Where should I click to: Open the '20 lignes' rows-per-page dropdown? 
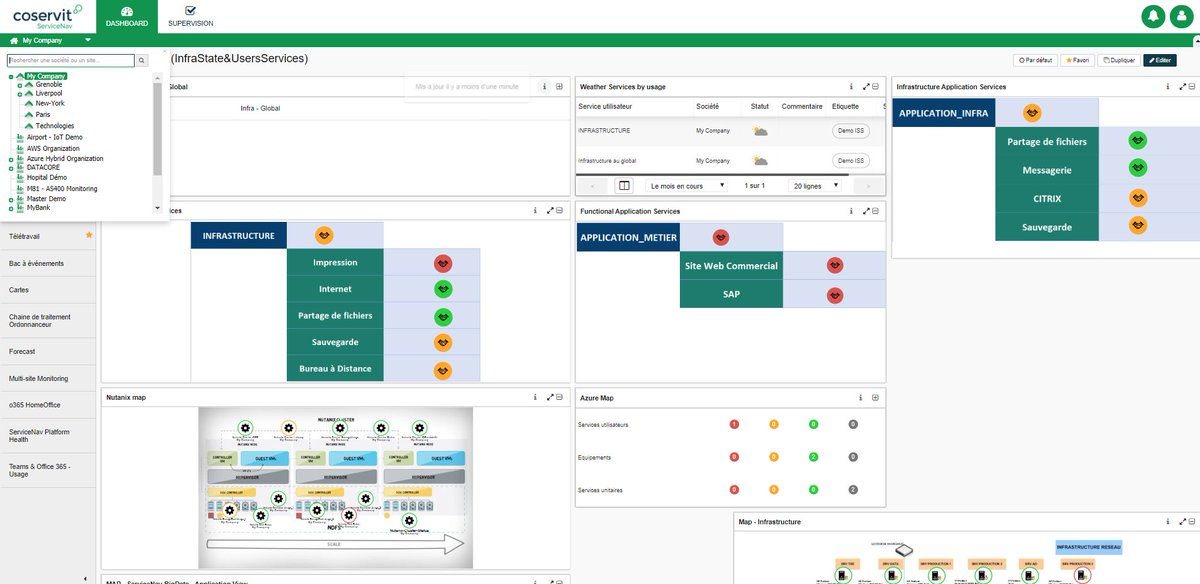click(x=814, y=185)
